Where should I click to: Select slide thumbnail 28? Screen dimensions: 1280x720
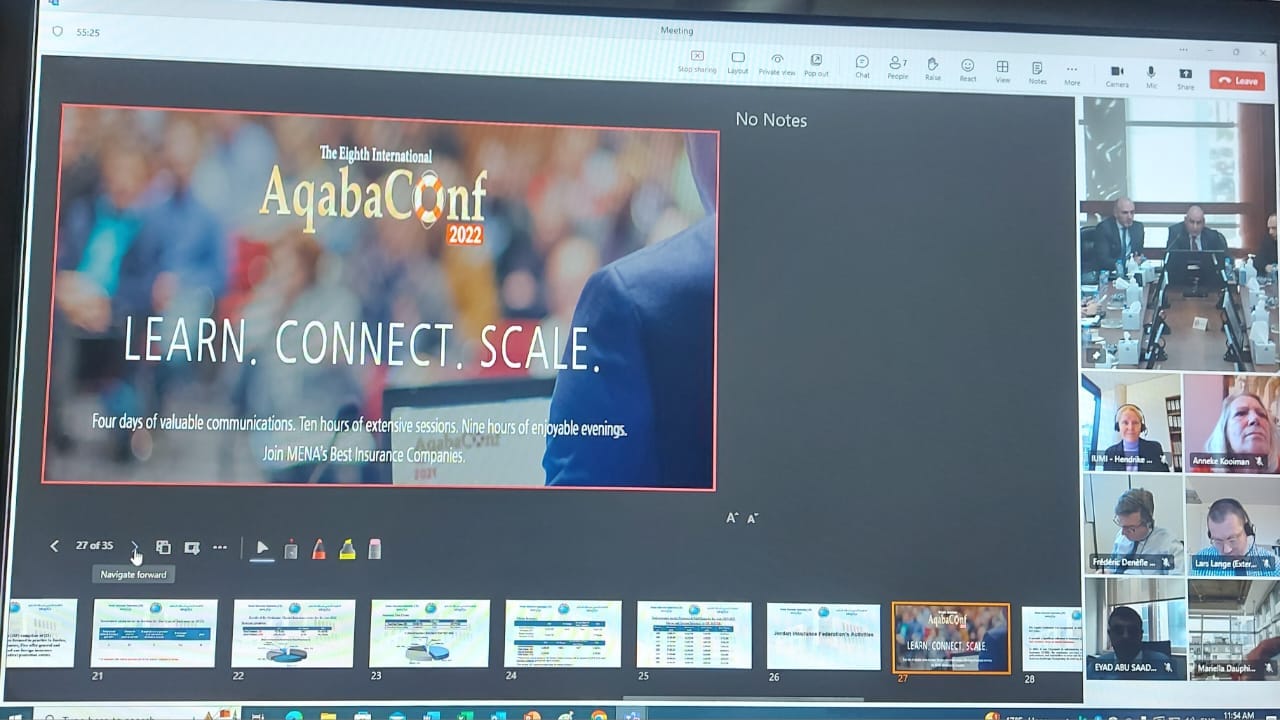[1051, 639]
